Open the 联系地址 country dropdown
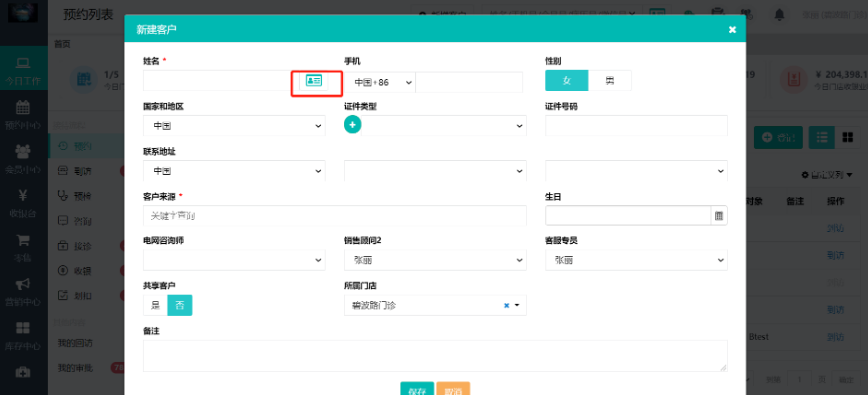The height and width of the screenshot is (395, 868). 234,171
